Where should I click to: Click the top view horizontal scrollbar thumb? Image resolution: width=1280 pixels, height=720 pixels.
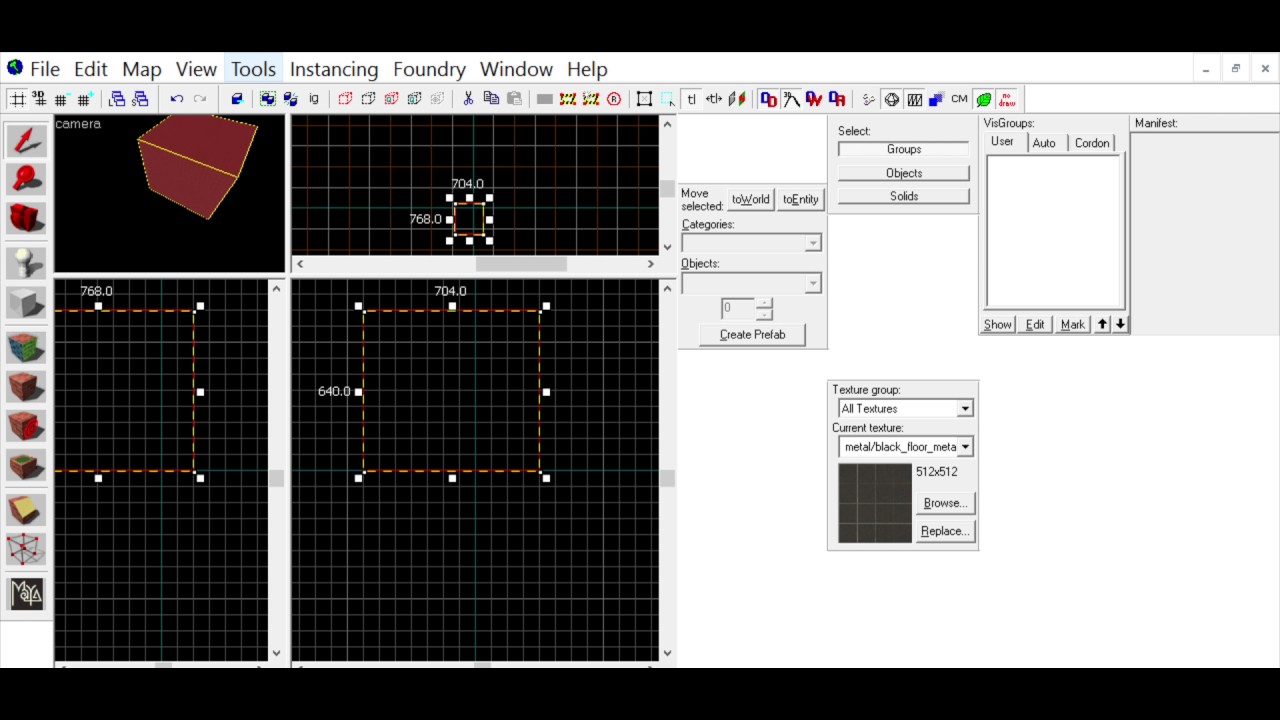(x=521, y=264)
